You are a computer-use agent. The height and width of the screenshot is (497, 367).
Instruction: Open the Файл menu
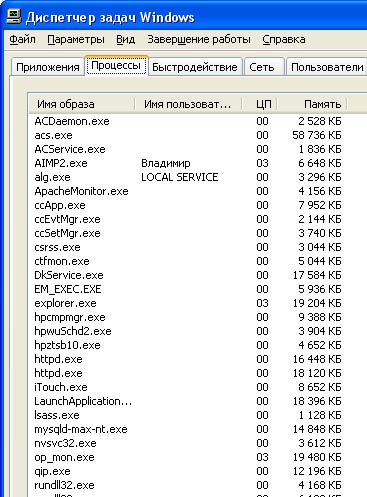tap(22, 39)
